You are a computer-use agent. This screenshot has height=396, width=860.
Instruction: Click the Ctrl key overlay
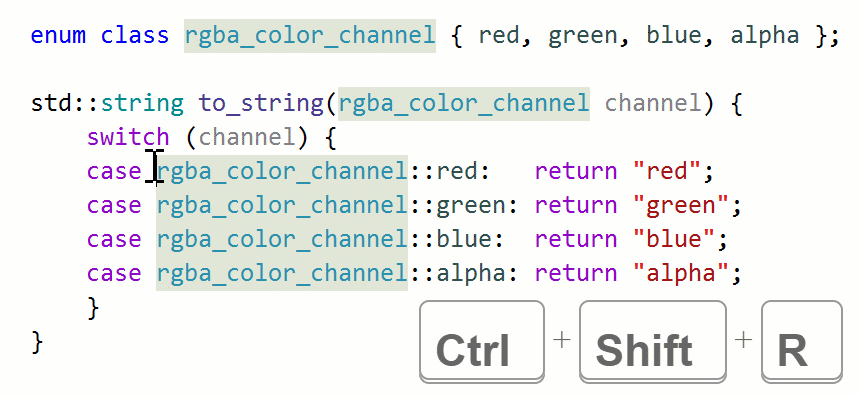[482, 341]
